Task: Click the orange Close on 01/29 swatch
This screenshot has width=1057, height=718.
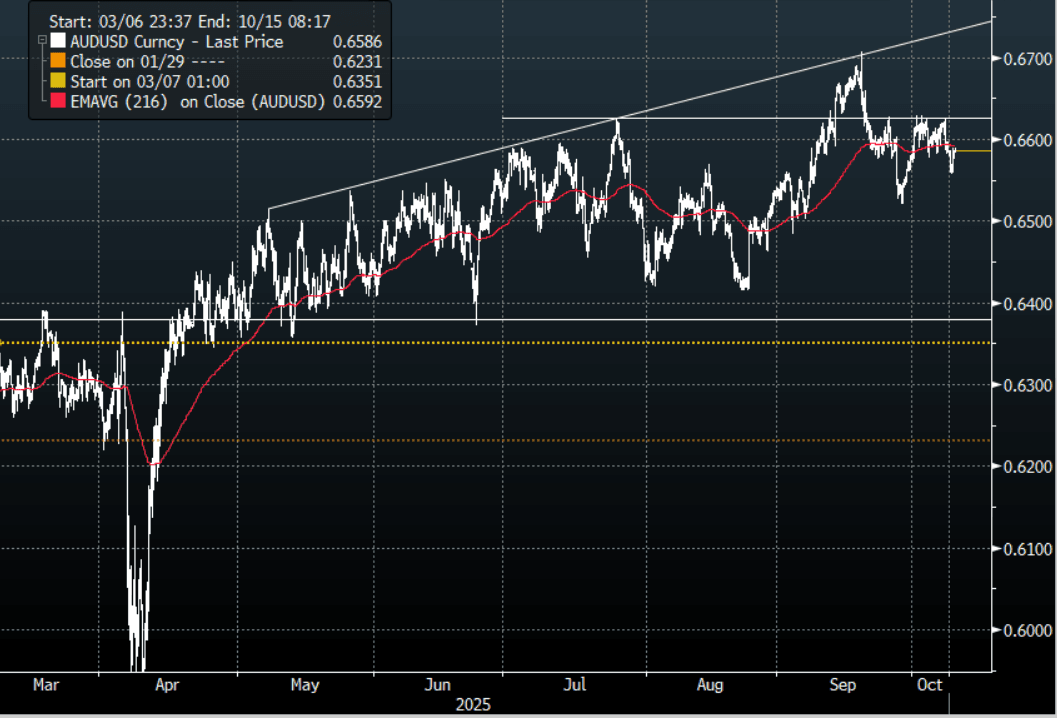Action: click(x=57, y=62)
